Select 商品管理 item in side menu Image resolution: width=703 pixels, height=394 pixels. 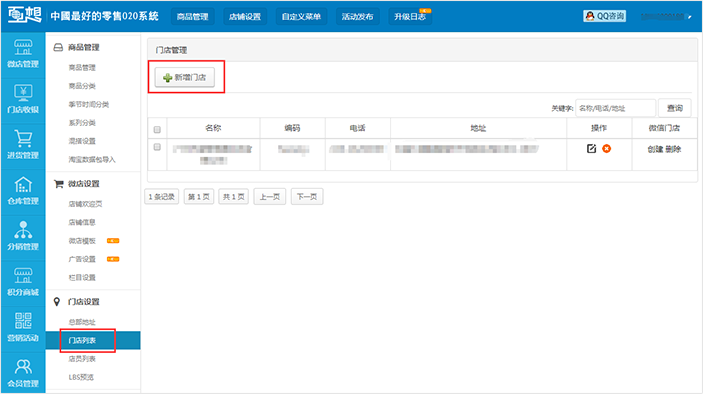82,68
